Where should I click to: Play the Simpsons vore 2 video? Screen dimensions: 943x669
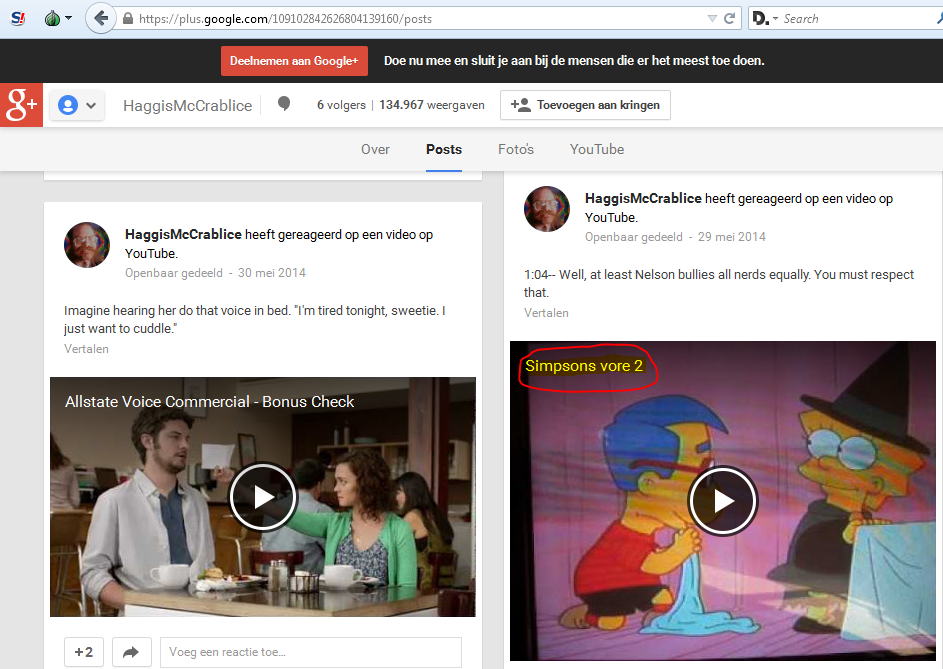[723, 501]
